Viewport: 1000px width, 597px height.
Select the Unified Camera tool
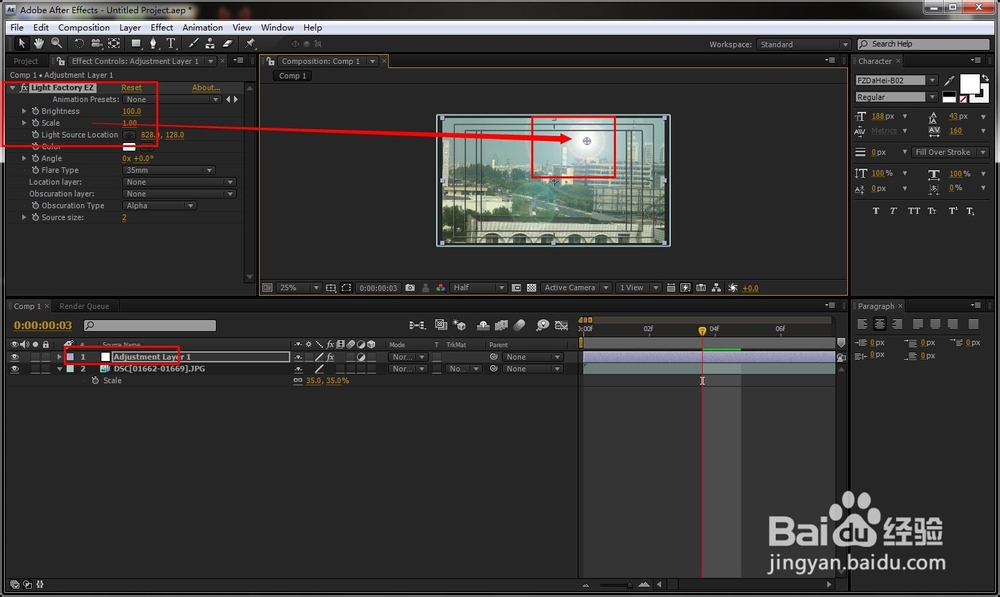click(x=96, y=43)
